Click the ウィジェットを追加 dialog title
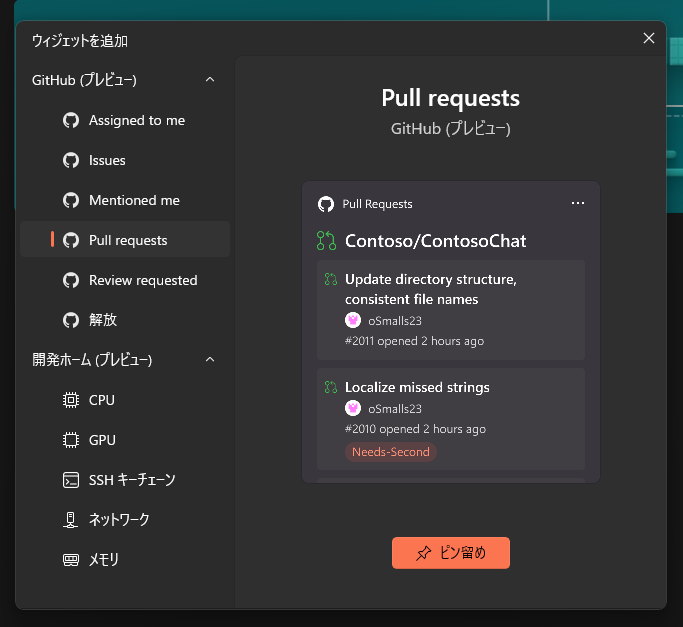Viewport: 683px width, 627px height. click(80, 41)
